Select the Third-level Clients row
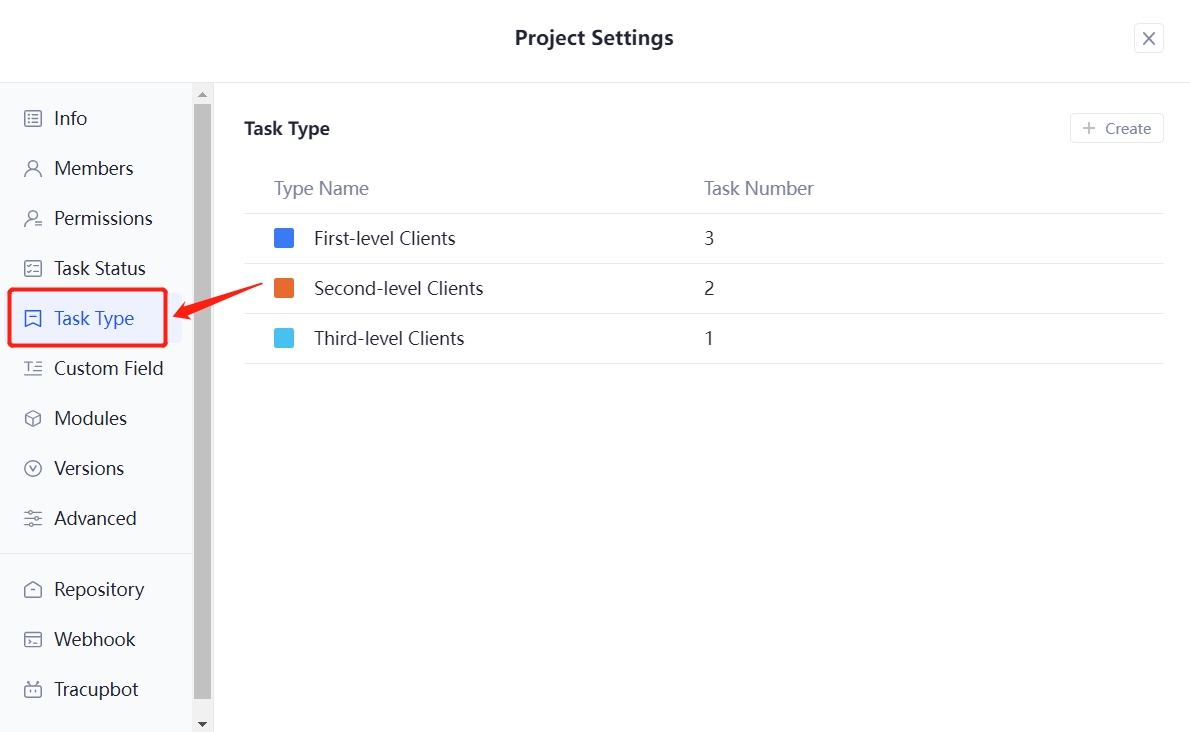The height and width of the screenshot is (732, 1190). click(x=389, y=338)
